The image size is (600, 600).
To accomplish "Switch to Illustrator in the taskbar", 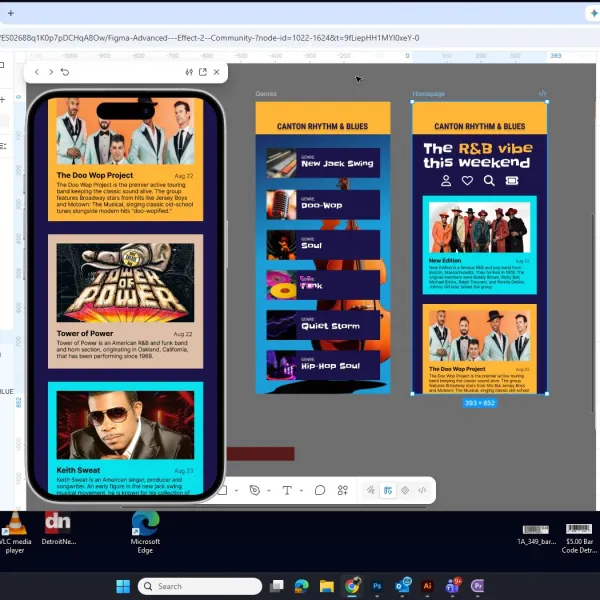I will (427, 586).
